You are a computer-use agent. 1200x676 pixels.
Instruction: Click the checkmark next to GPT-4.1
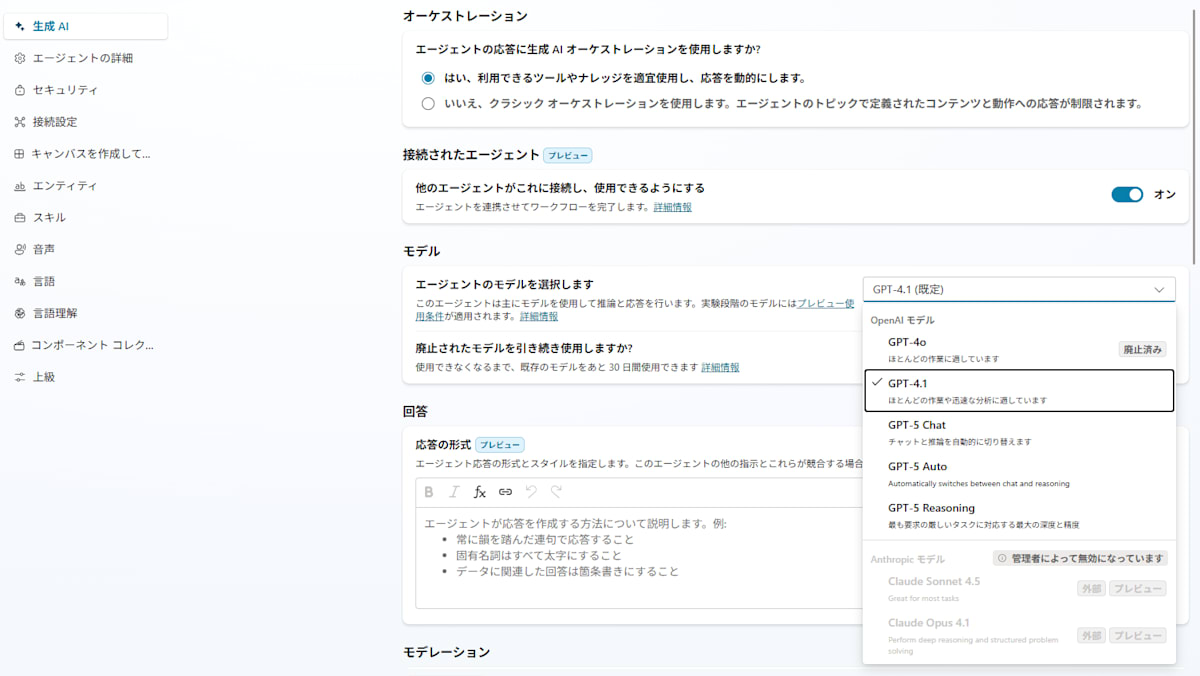point(877,383)
